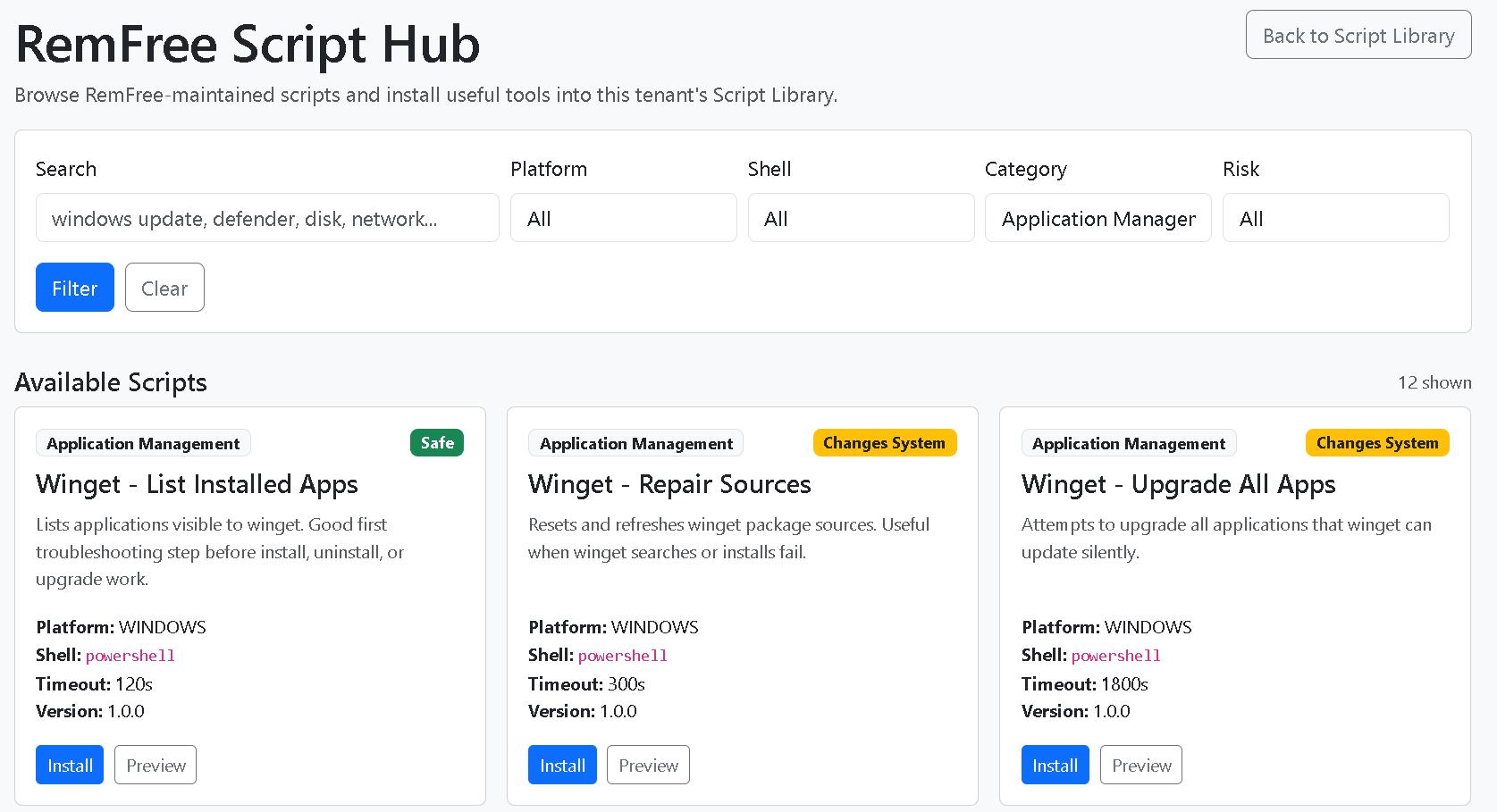This screenshot has width=1497, height=812.
Task: Preview Winget - List Installed Apps script
Action: pos(156,765)
